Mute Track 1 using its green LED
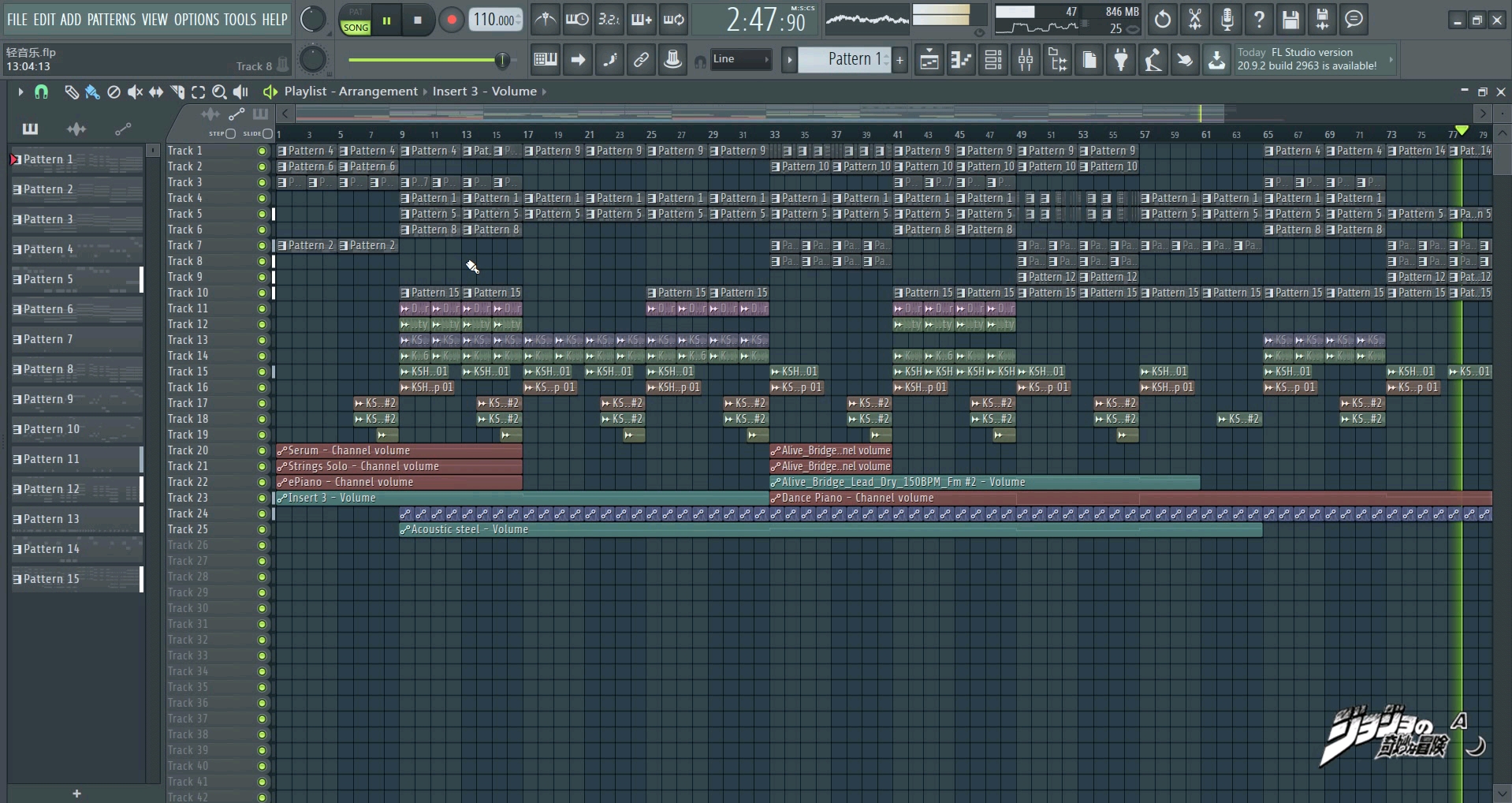The width and height of the screenshot is (1512, 803). pos(262,151)
